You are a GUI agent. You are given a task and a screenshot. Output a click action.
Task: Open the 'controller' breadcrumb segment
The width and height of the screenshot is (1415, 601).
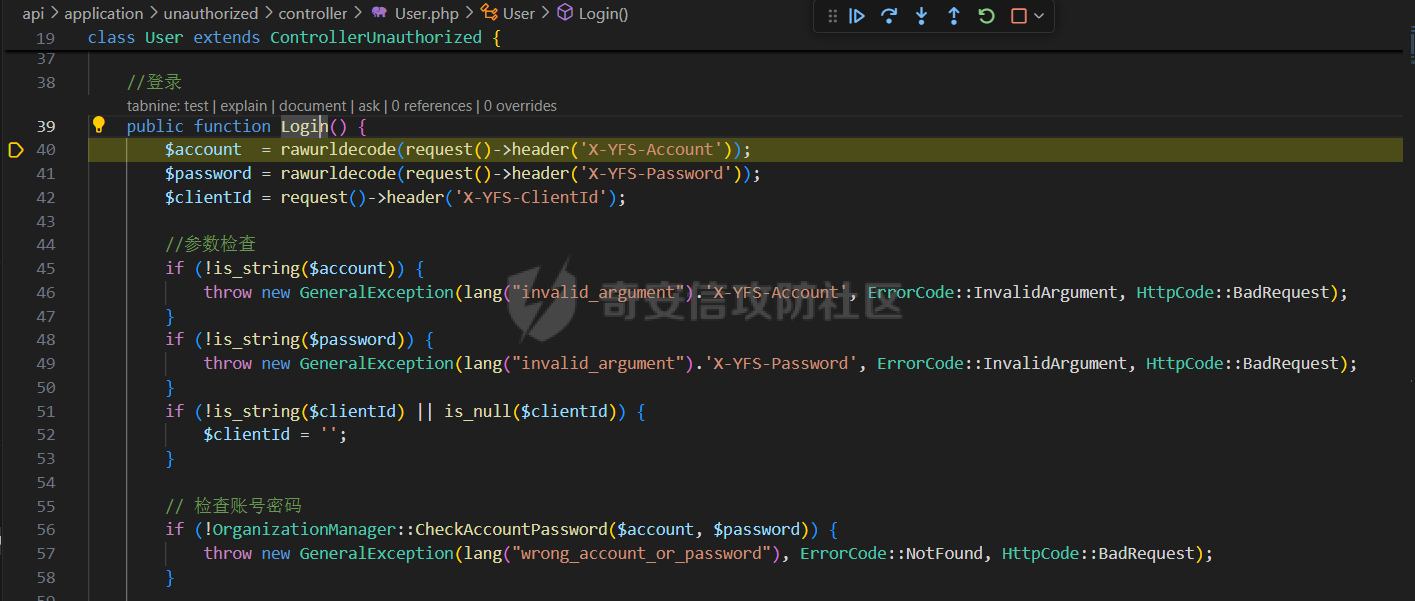click(x=313, y=13)
